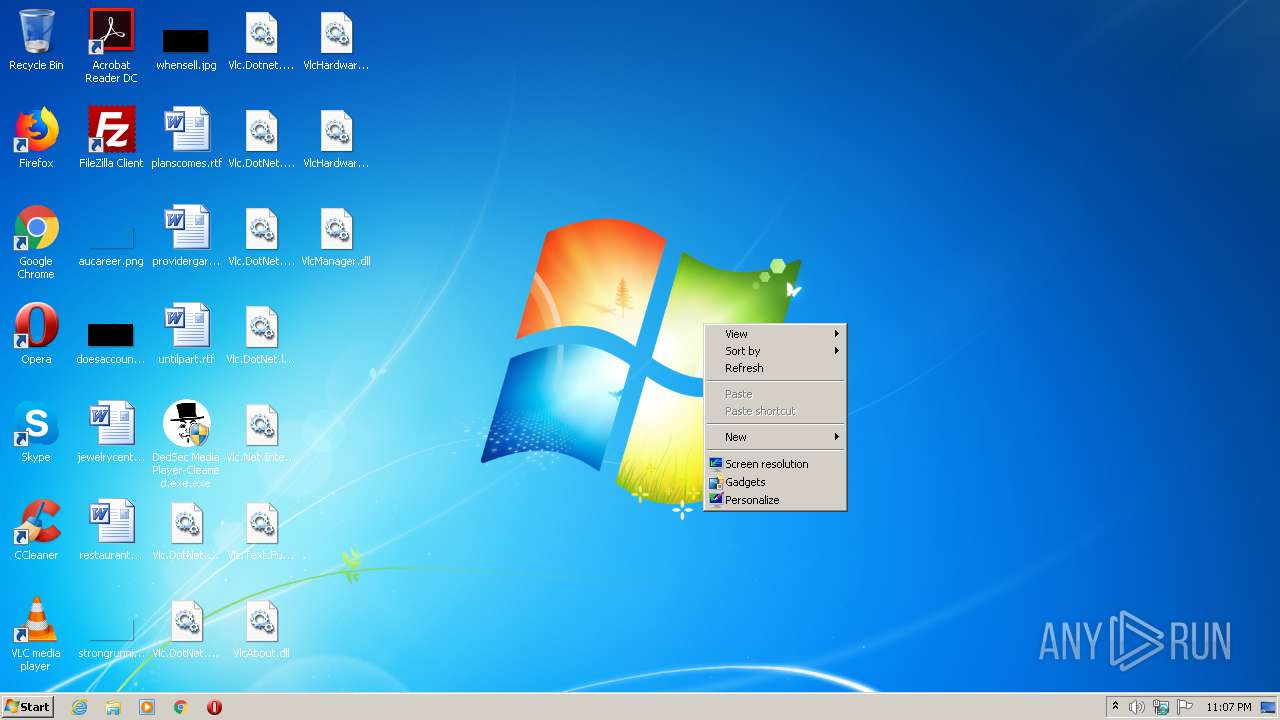This screenshot has height=720, width=1280.
Task: Open Opera from the taskbar
Action: (214, 707)
